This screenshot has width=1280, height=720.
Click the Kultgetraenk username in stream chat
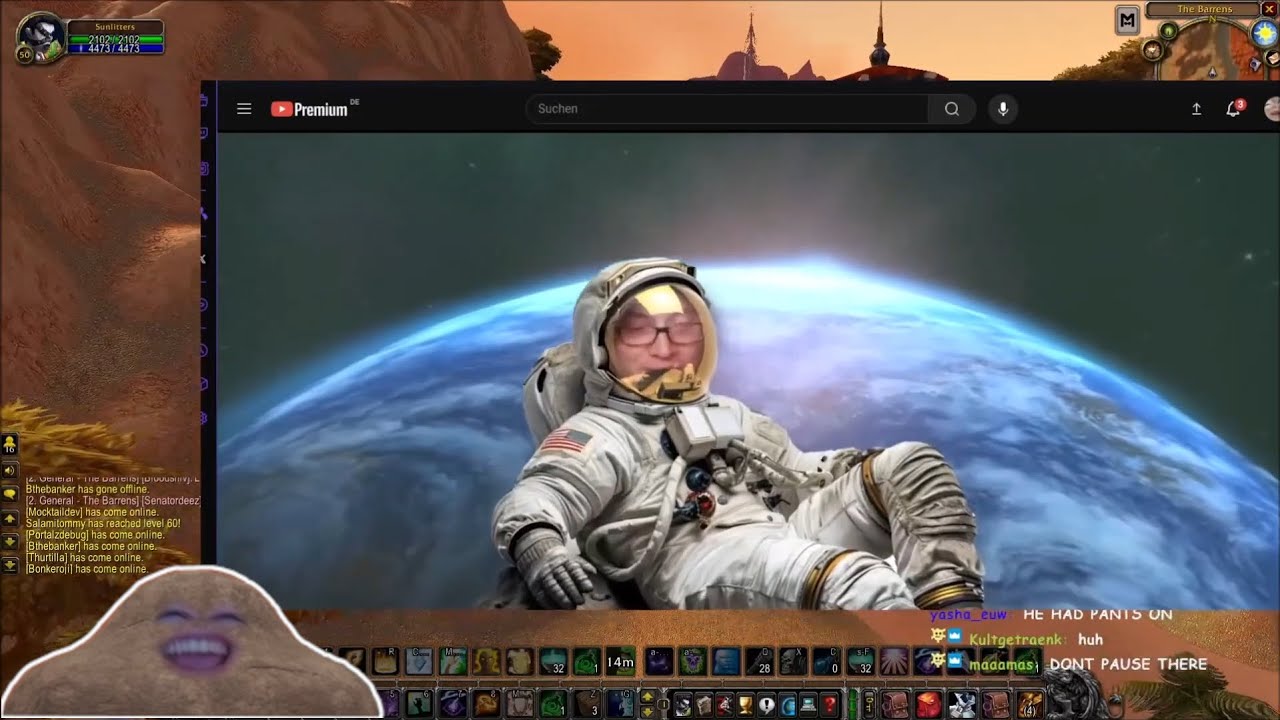click(1018, 639)
